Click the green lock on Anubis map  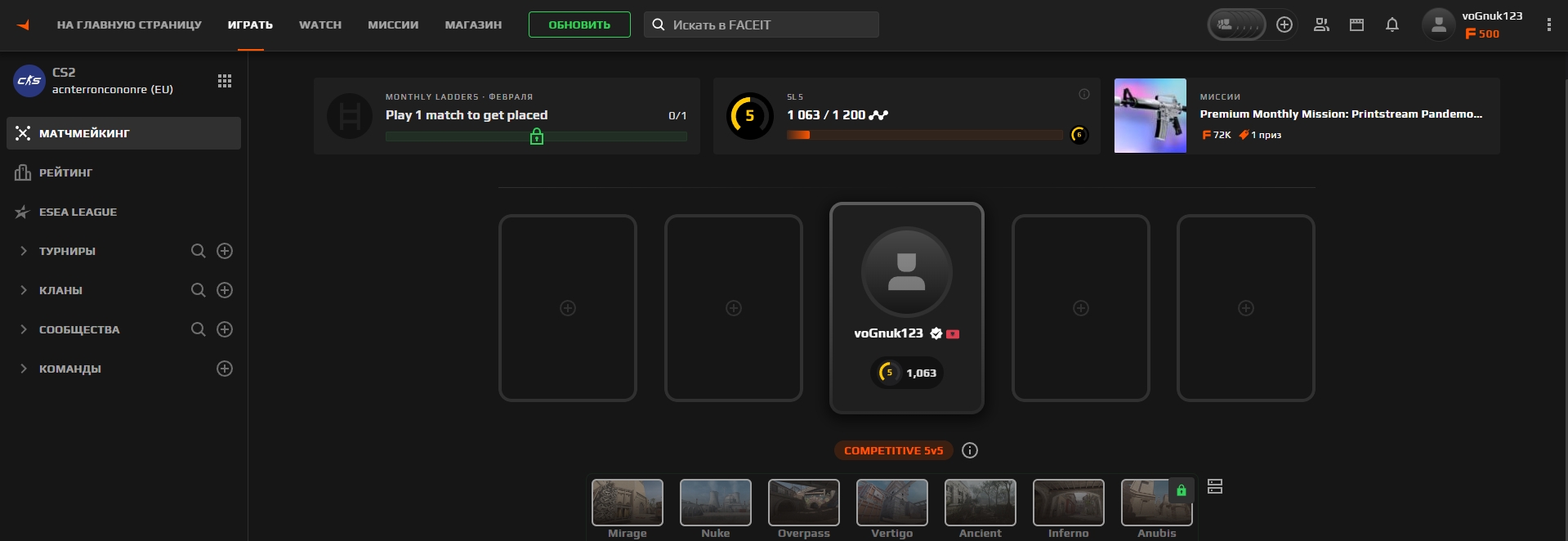click(1181, 490)
